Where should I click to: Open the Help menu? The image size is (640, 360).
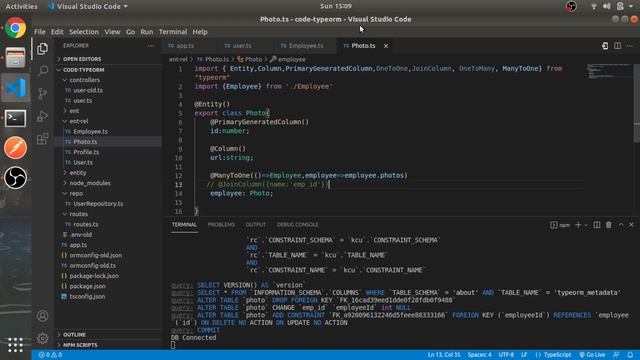[200, 32]
